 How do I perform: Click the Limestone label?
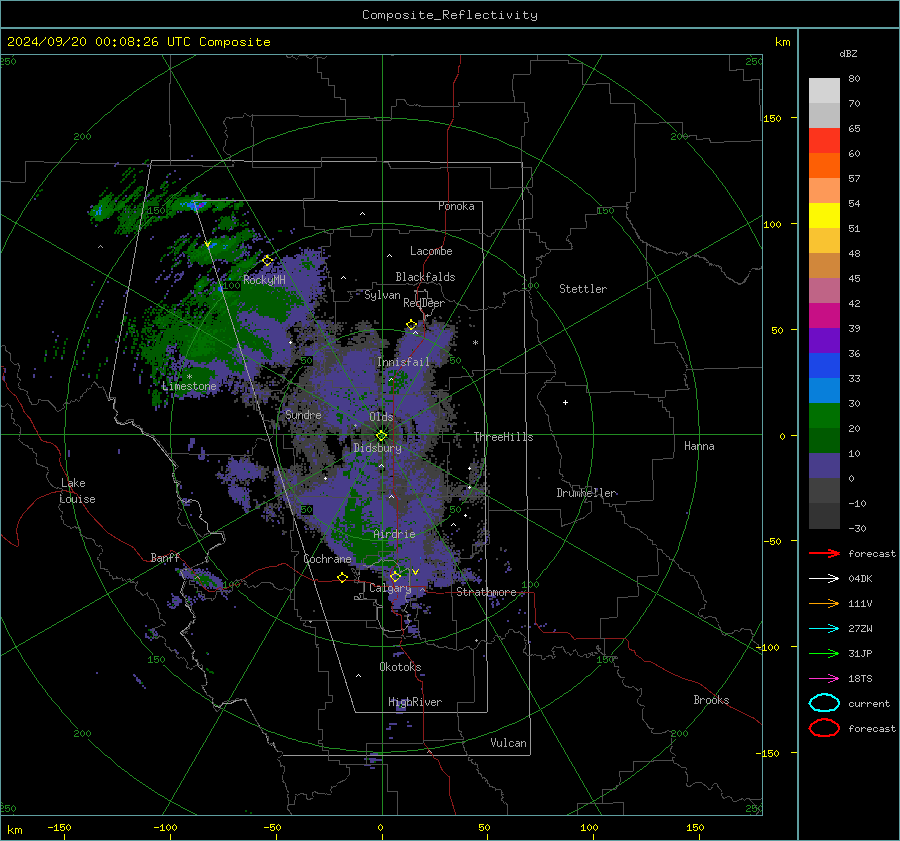tap(189, 386)
